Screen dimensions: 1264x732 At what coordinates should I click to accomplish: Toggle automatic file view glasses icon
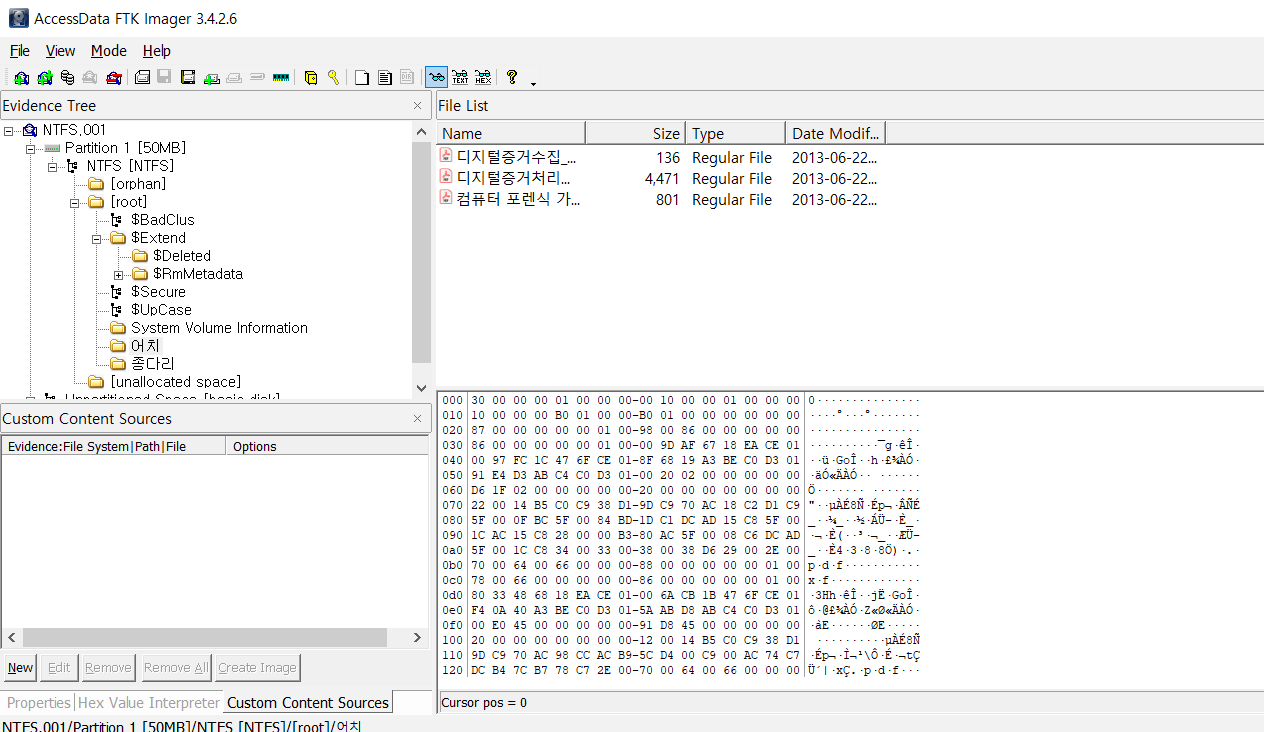tap(436, 77)
